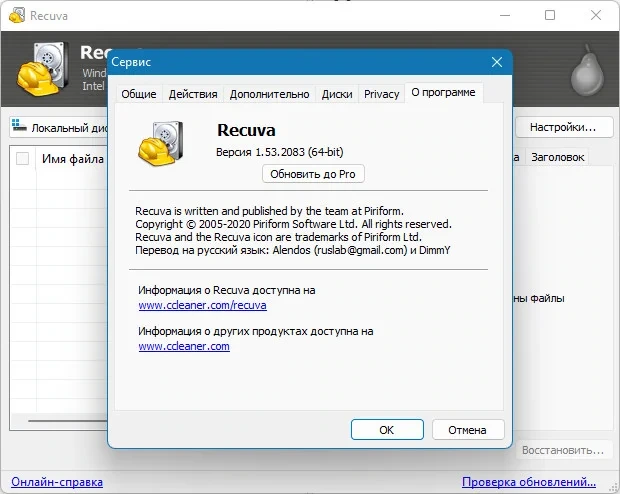Viewport: 620px width, 494px height.
Task: Select the Дополнительно tab
Action: (269, 94)
